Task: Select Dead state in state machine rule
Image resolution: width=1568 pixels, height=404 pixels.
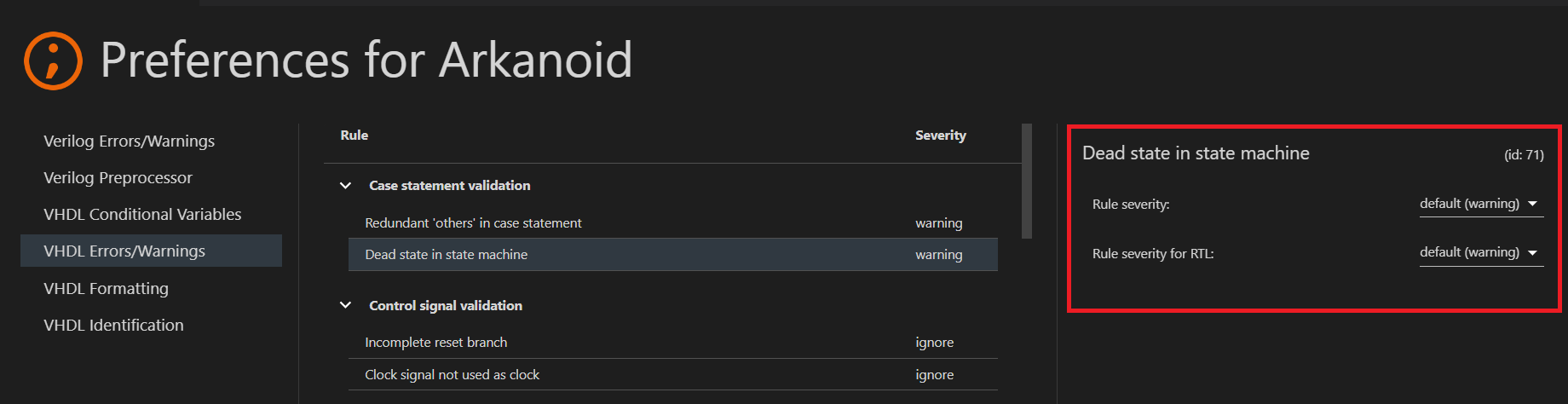Action: tap(446, 255)
